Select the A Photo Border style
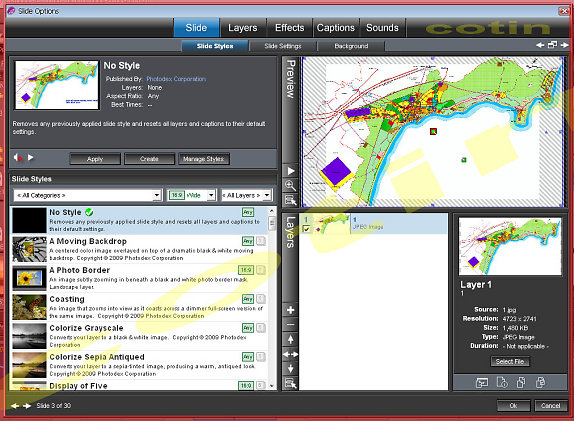 pyautogui.click(x=139, y=278)
